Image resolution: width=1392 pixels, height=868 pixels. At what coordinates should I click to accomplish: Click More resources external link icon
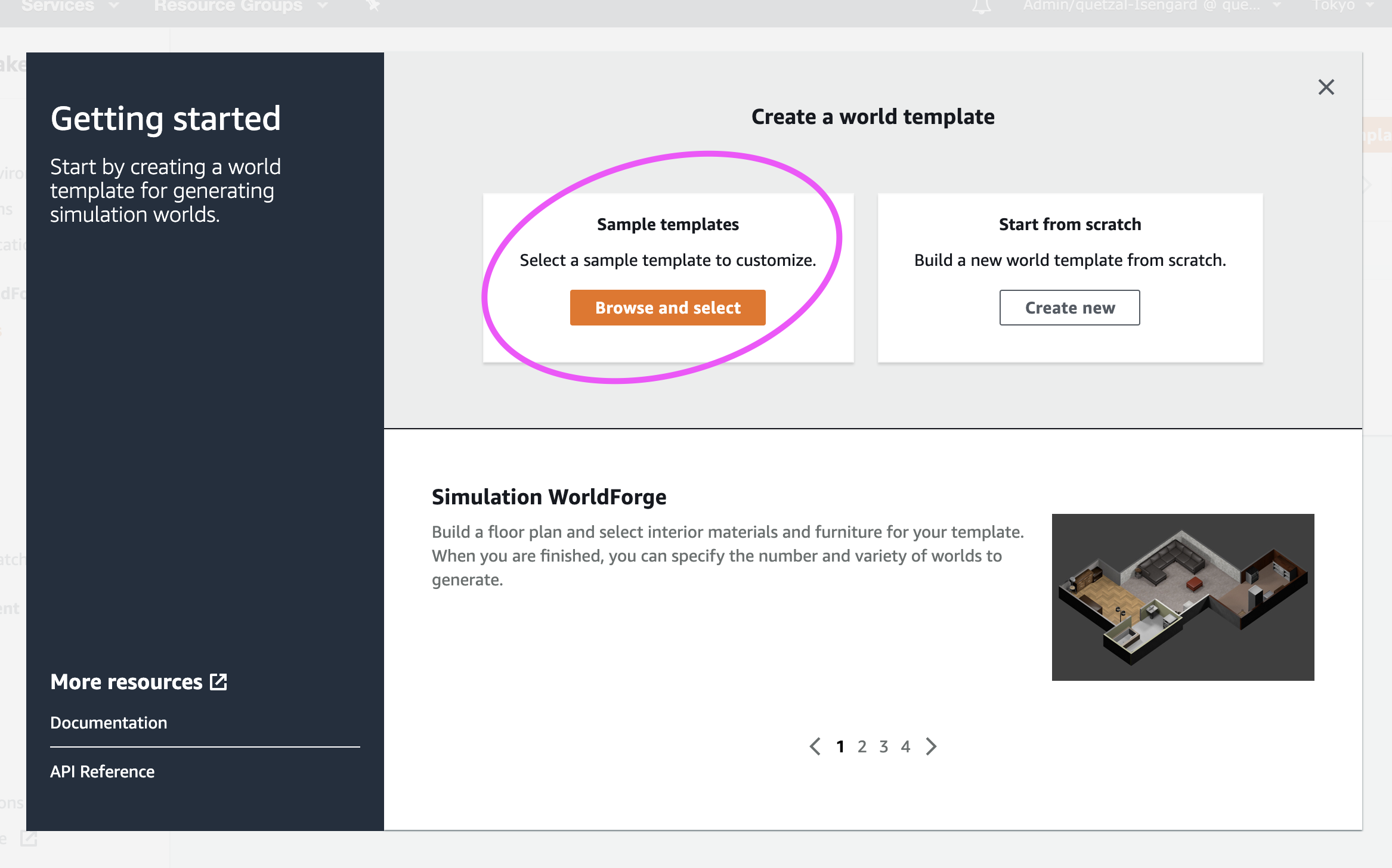(x=219, y=681)
